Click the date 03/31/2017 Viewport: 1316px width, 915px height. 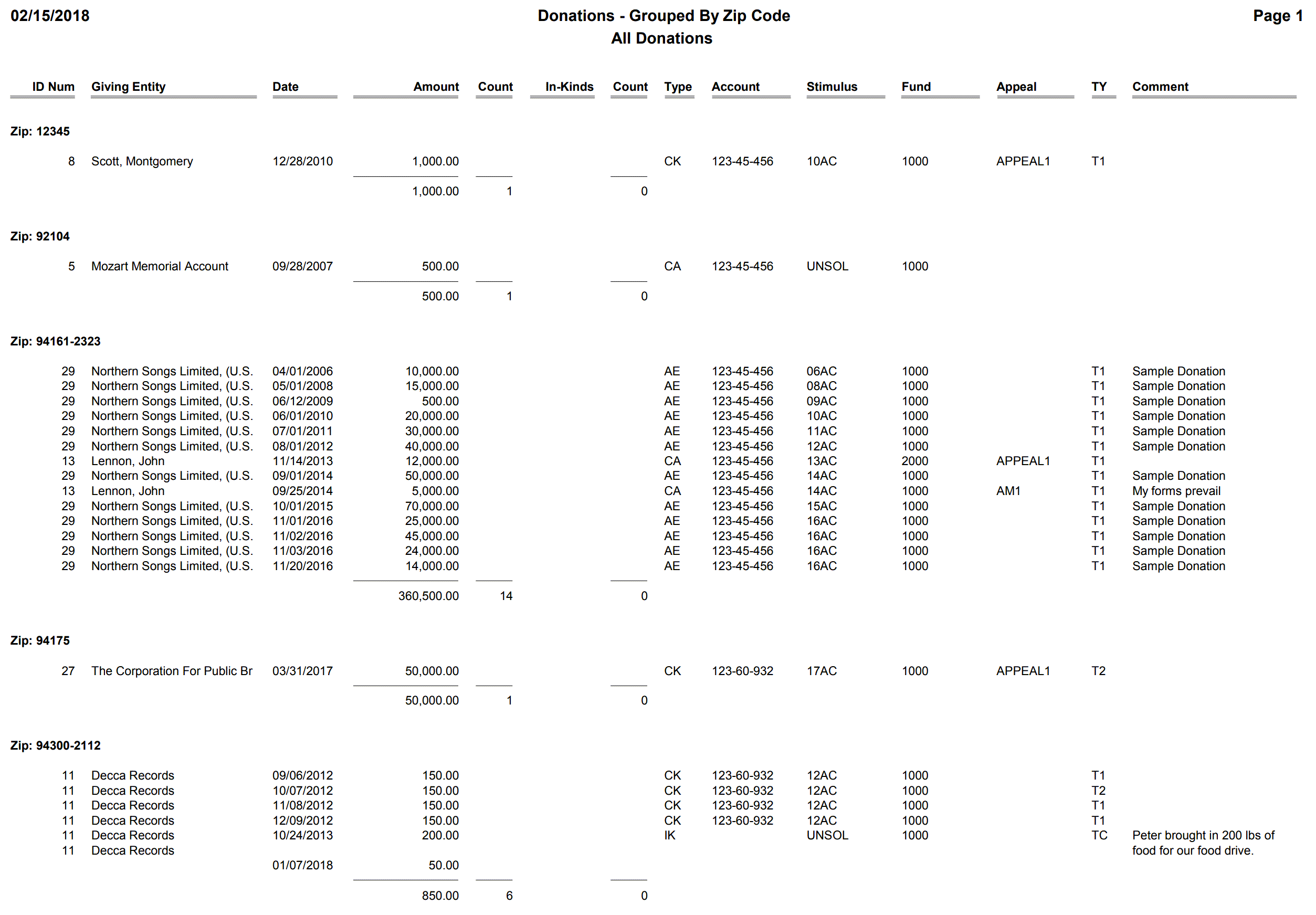tap(303, 671)
